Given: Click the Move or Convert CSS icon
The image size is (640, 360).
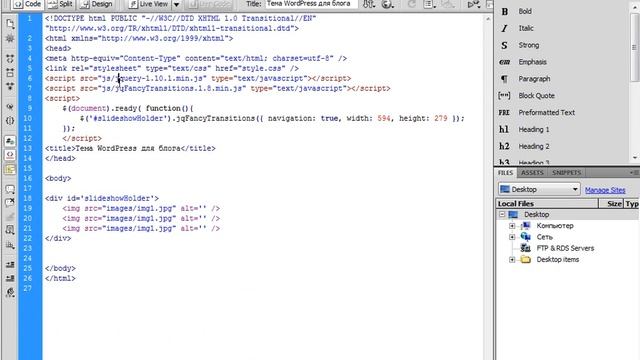Looking at the screenshot, I should [x=10, y=245].
